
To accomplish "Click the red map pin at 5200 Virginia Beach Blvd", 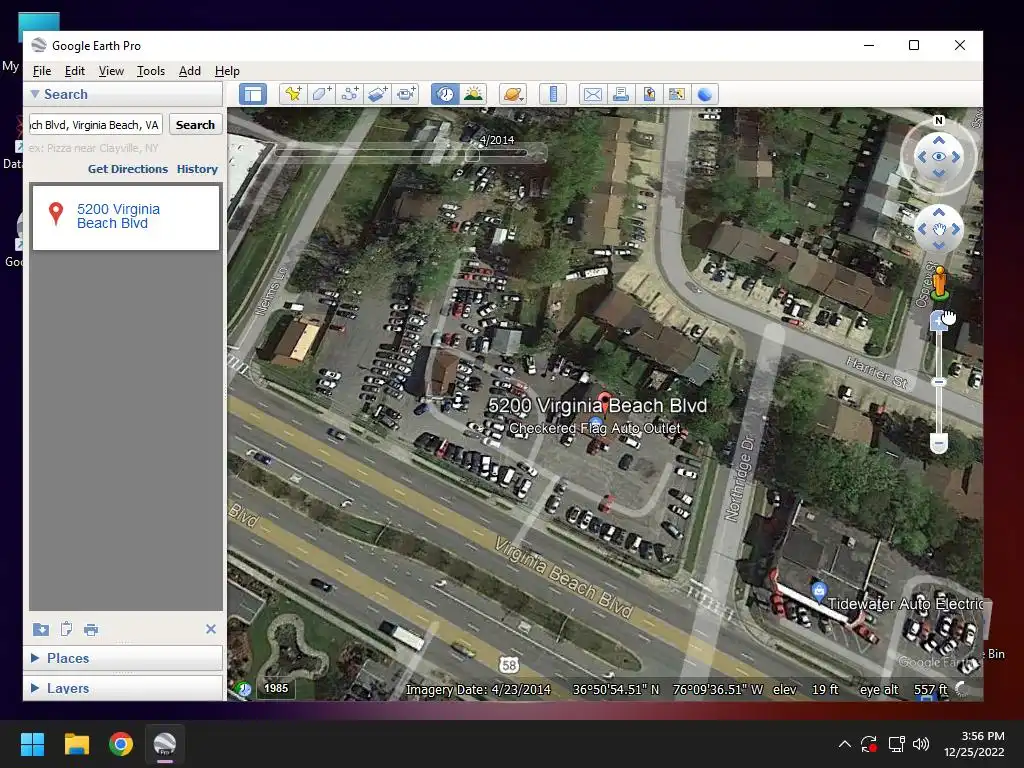I will [x=604, y=400].
